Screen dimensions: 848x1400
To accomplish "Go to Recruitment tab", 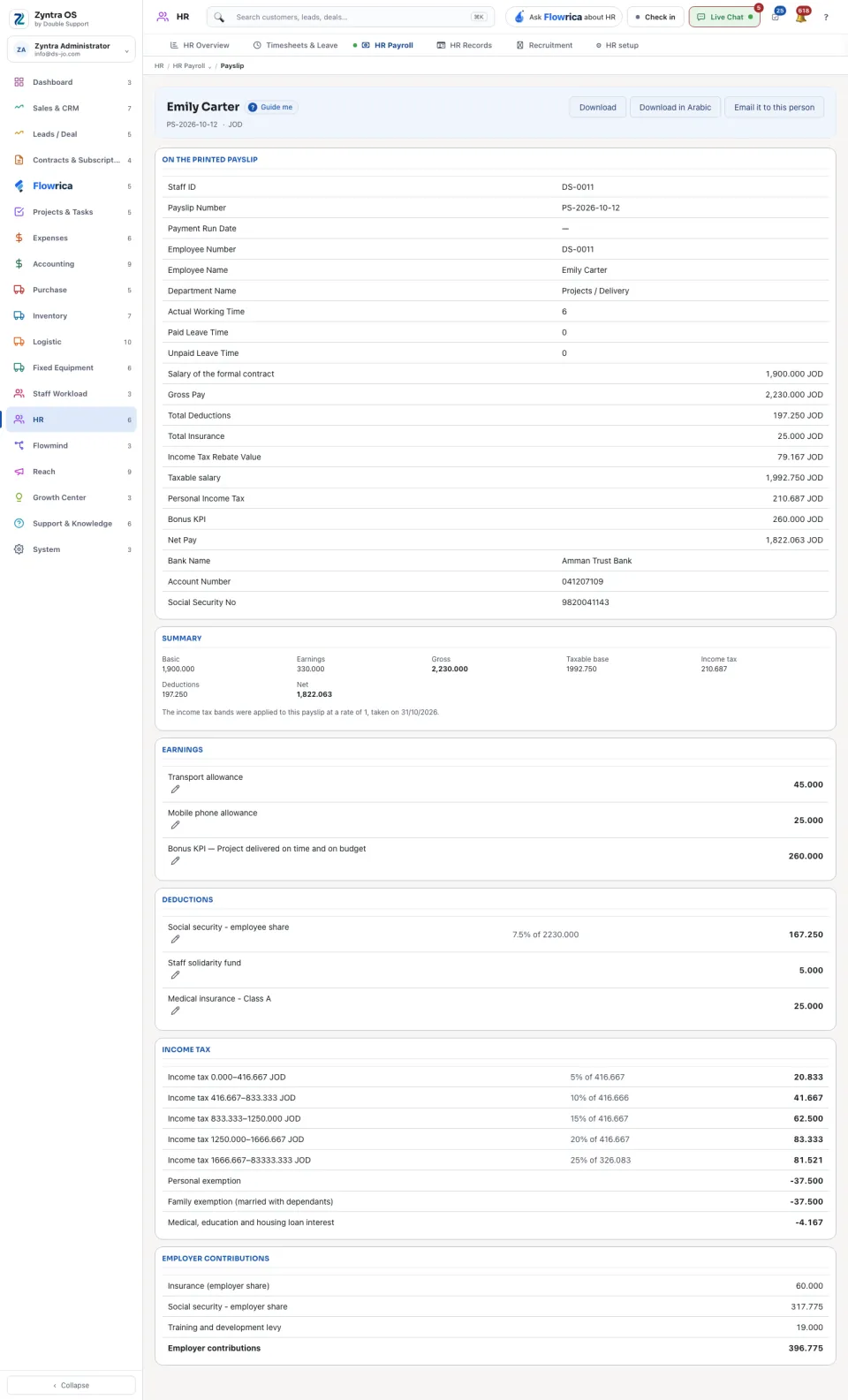I will coord(544,45).
